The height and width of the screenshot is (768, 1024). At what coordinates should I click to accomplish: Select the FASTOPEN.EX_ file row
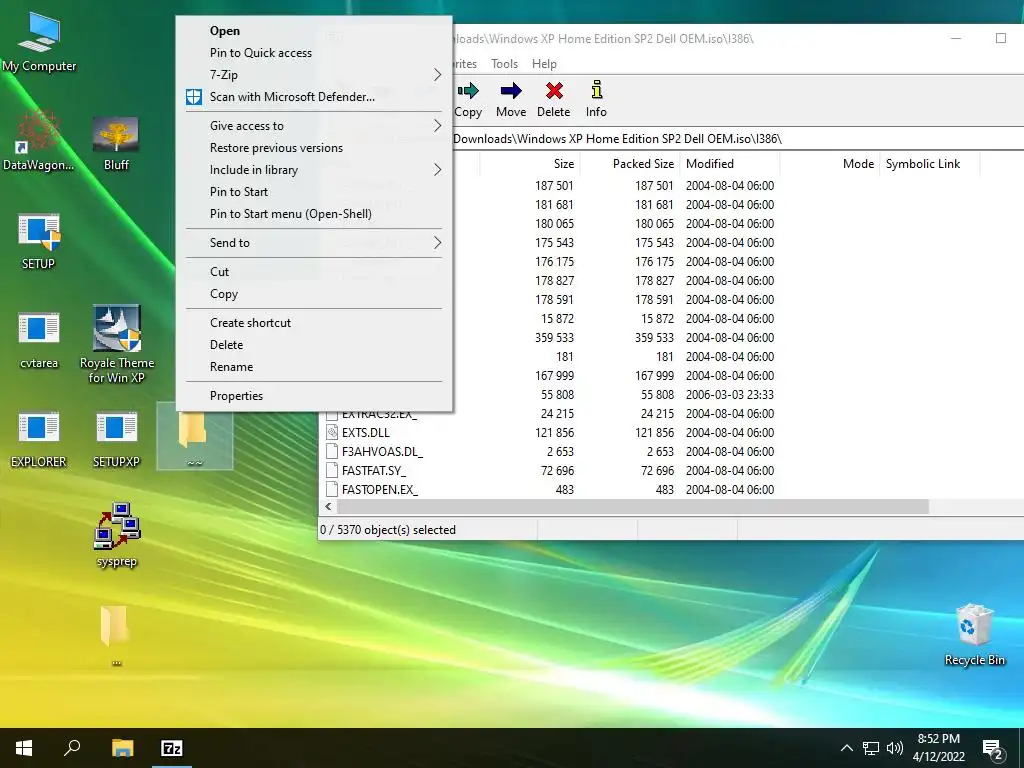671,490
